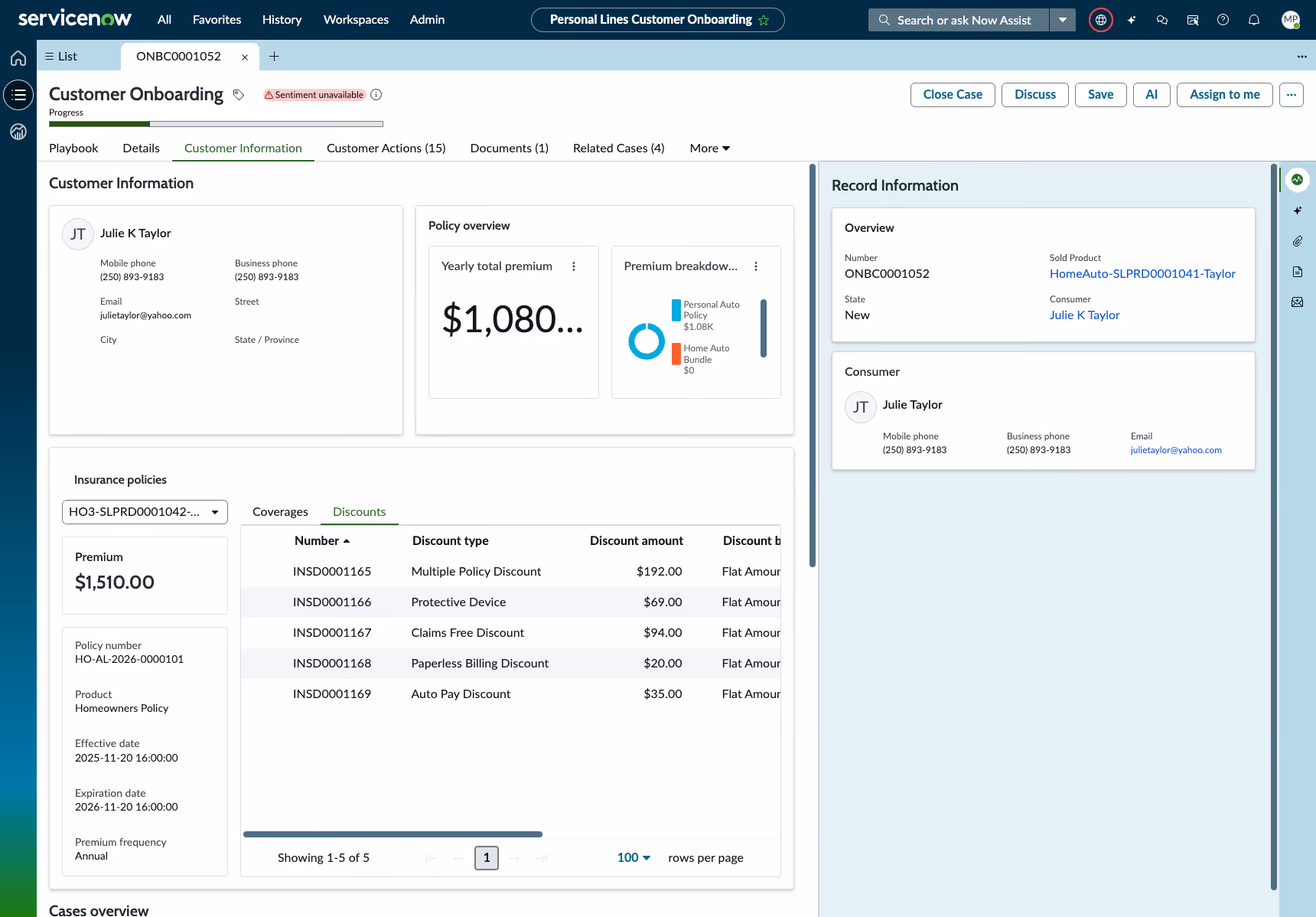Expand the HO3-SLPRD0001042 policy dropdown
This screenshot has width=1316, height=917.
(145, 512)
